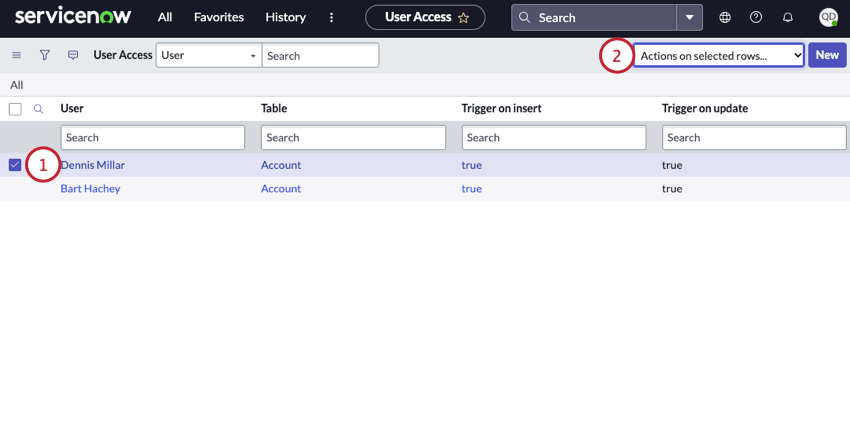
Task: Open the User search field dropdown
Action: click(209, 56)
